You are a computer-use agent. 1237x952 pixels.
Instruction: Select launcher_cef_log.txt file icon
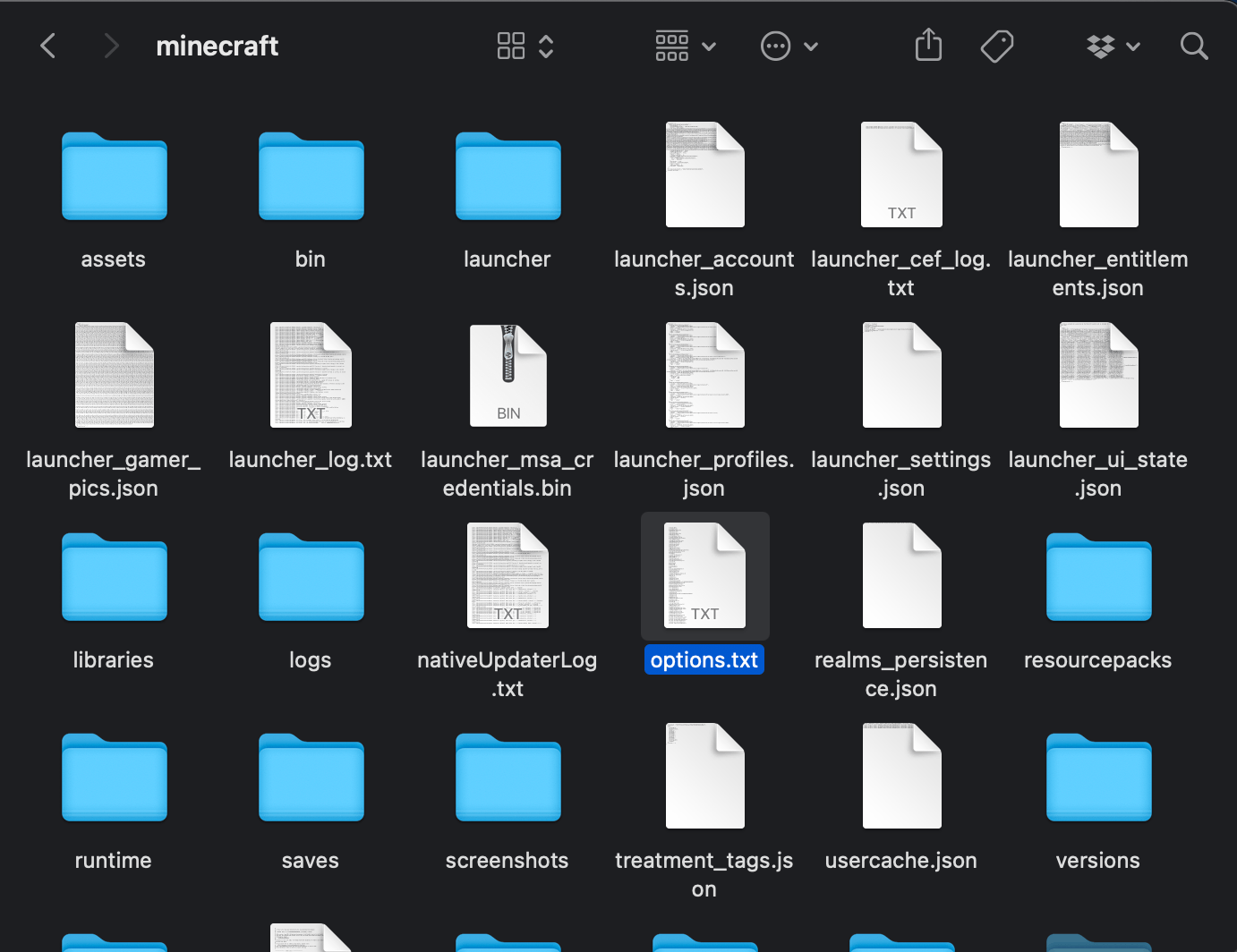[902, 174]
